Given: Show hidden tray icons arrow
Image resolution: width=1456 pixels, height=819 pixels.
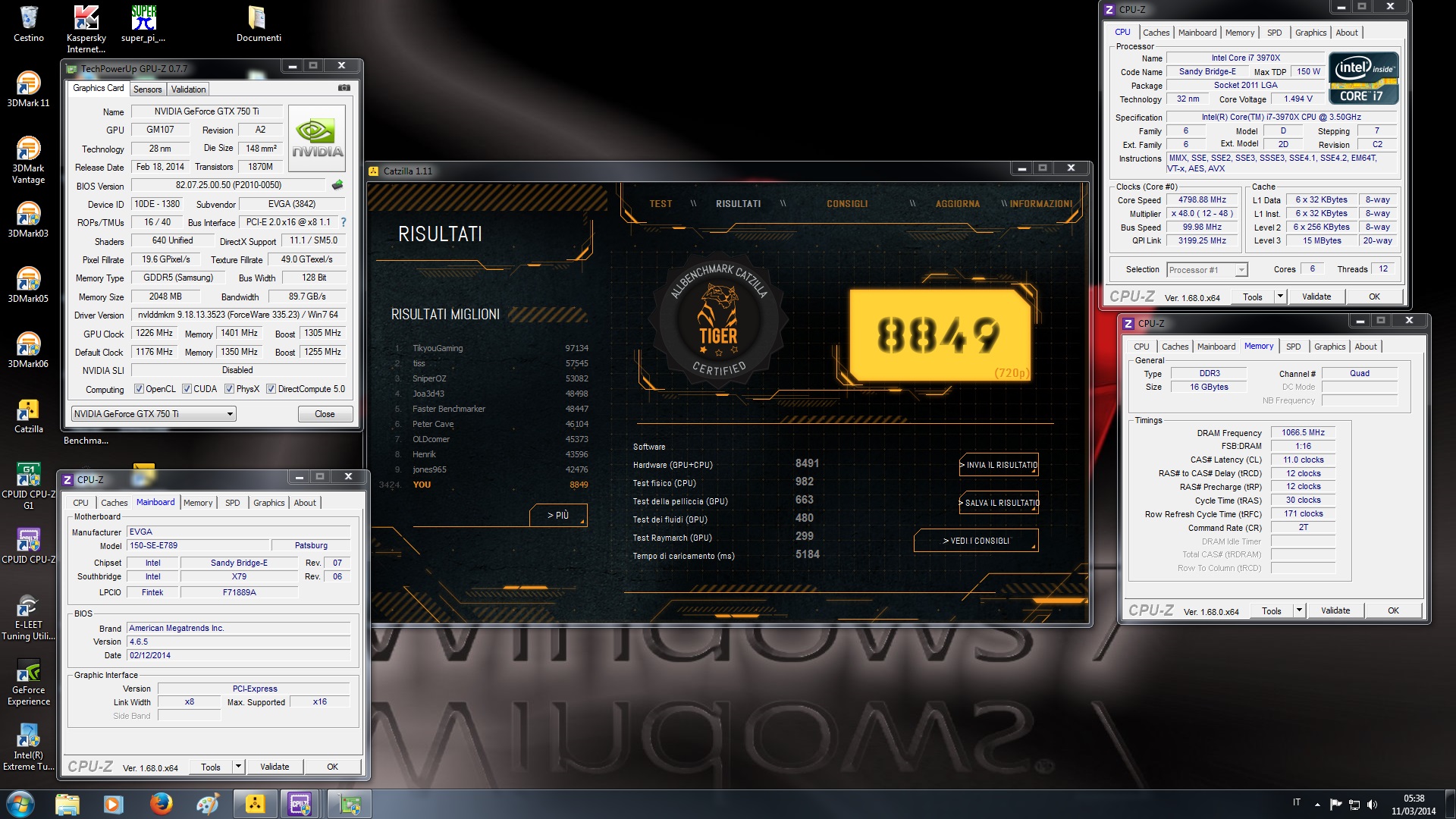Looking at the screenshot, I should point(1317,804).
